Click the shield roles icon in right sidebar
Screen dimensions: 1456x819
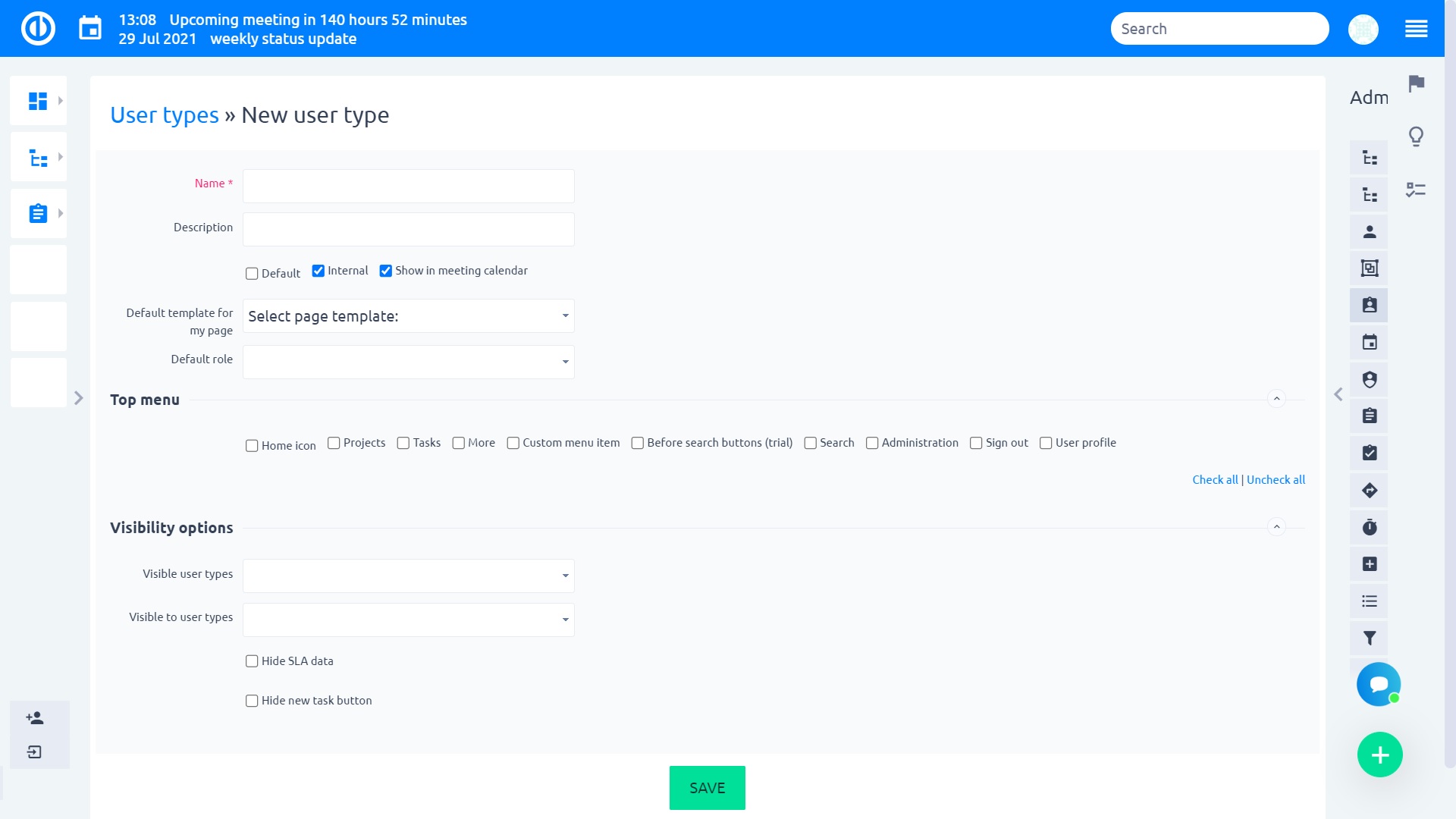tap(1370, 380)
